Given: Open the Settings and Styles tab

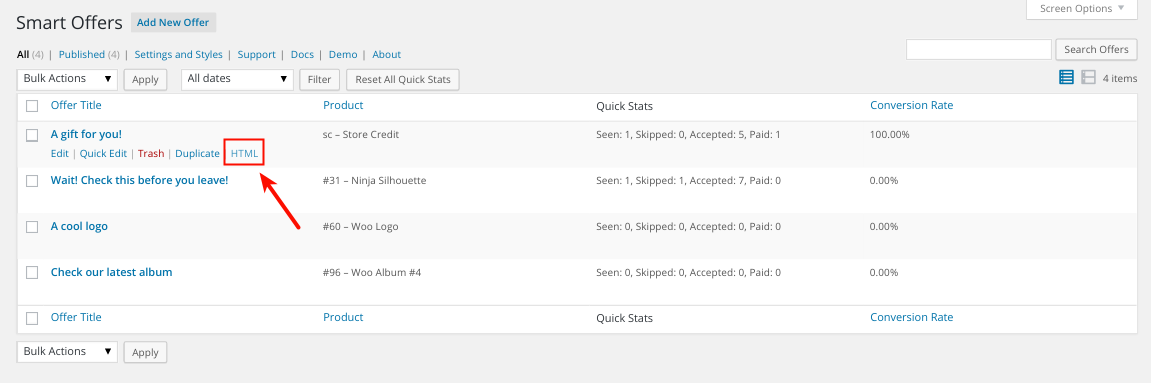Looking at the screenshot, I should pos(178,54).
